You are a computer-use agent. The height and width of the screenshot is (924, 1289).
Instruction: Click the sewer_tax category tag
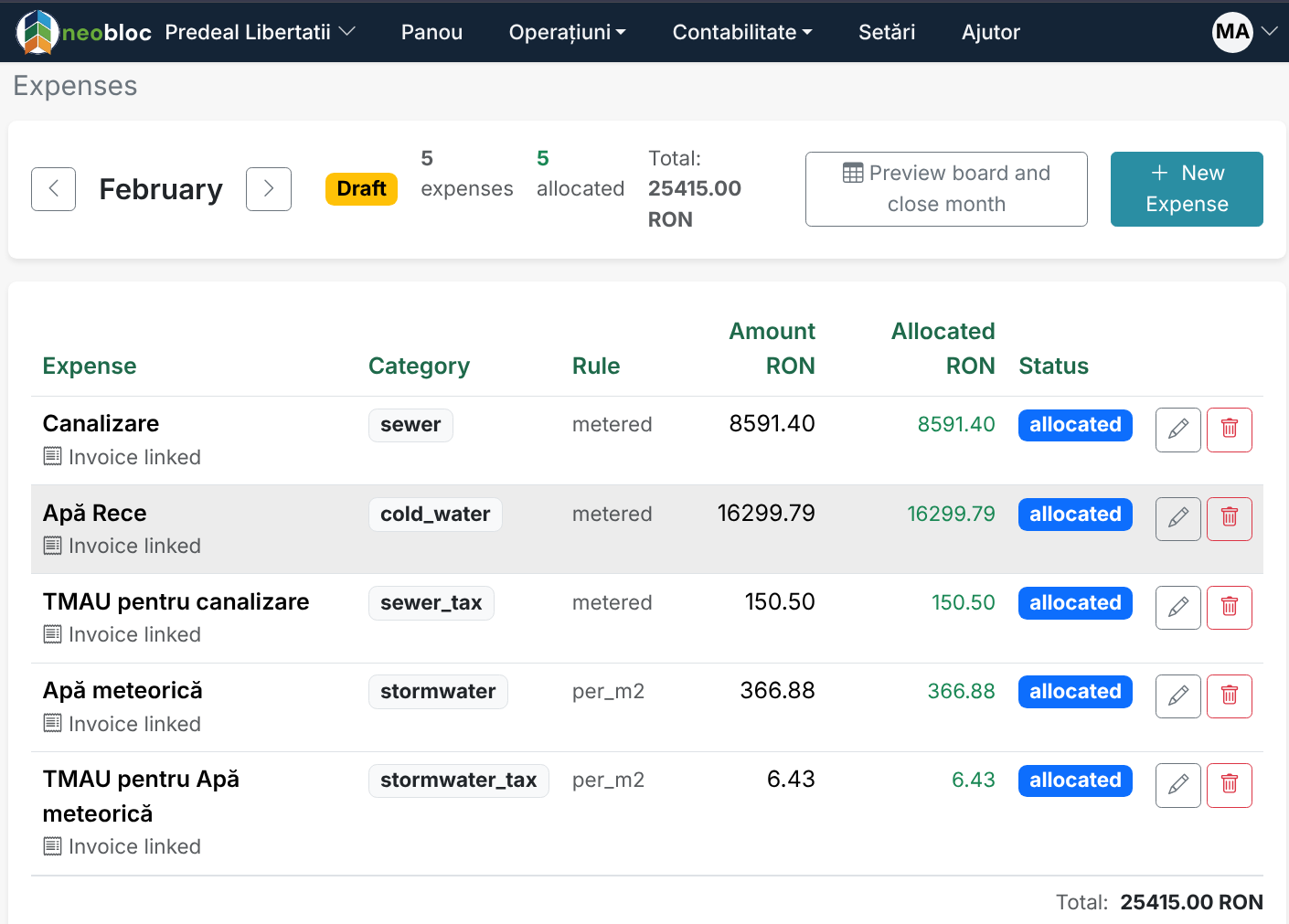pos(431,603)
